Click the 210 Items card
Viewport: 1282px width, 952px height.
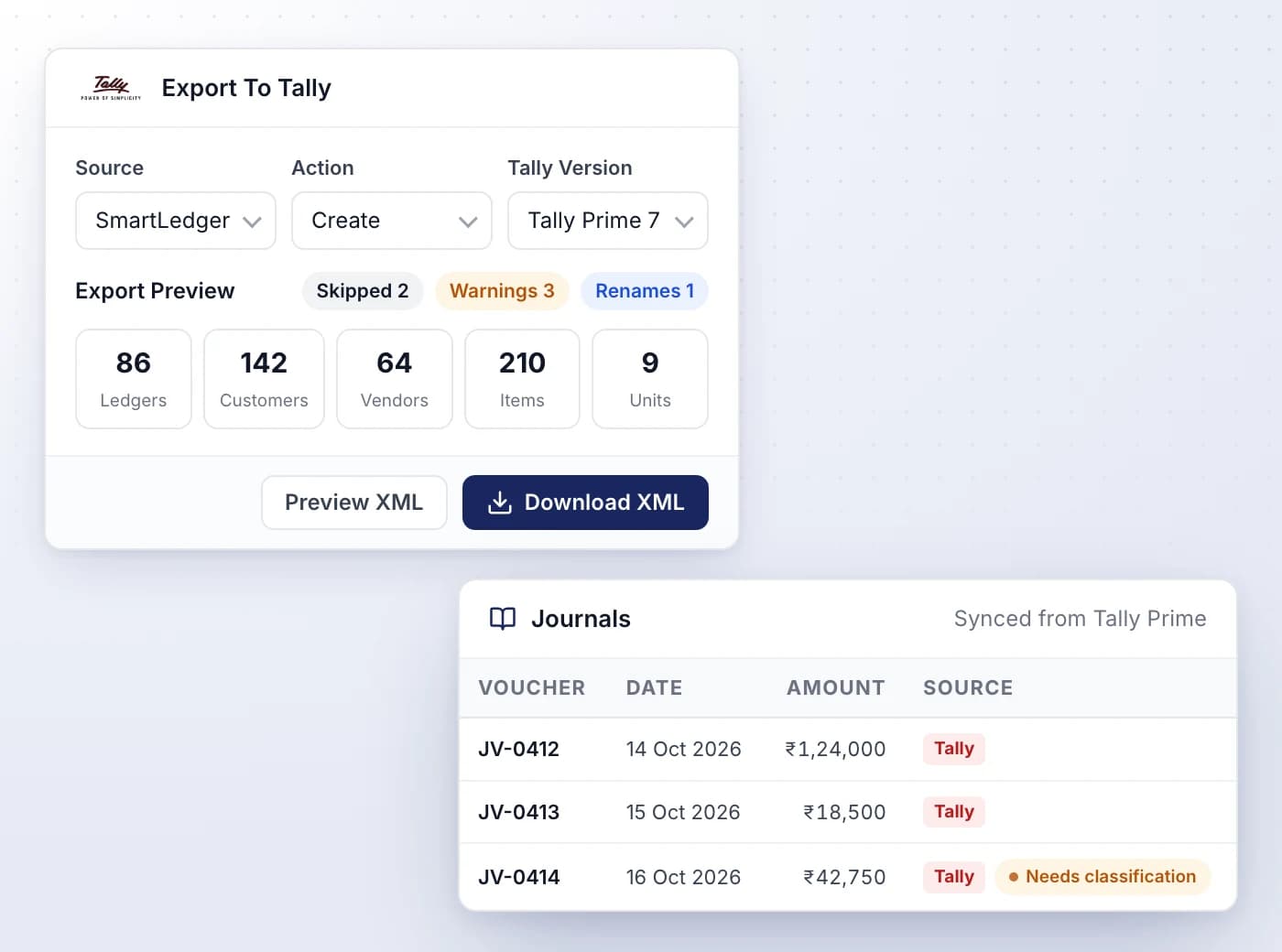(522, 379)
